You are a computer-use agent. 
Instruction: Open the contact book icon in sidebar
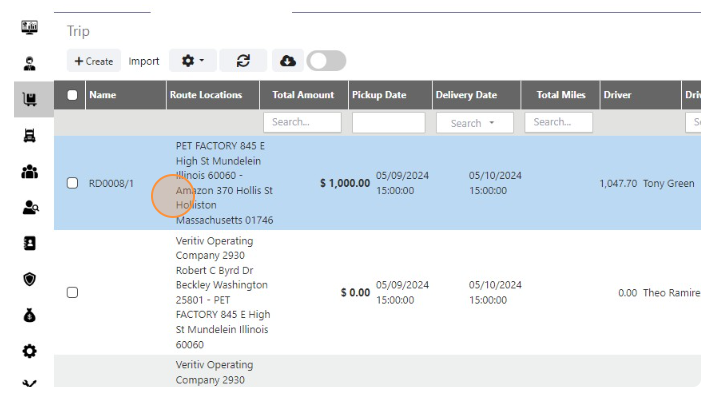click(30, 243)
